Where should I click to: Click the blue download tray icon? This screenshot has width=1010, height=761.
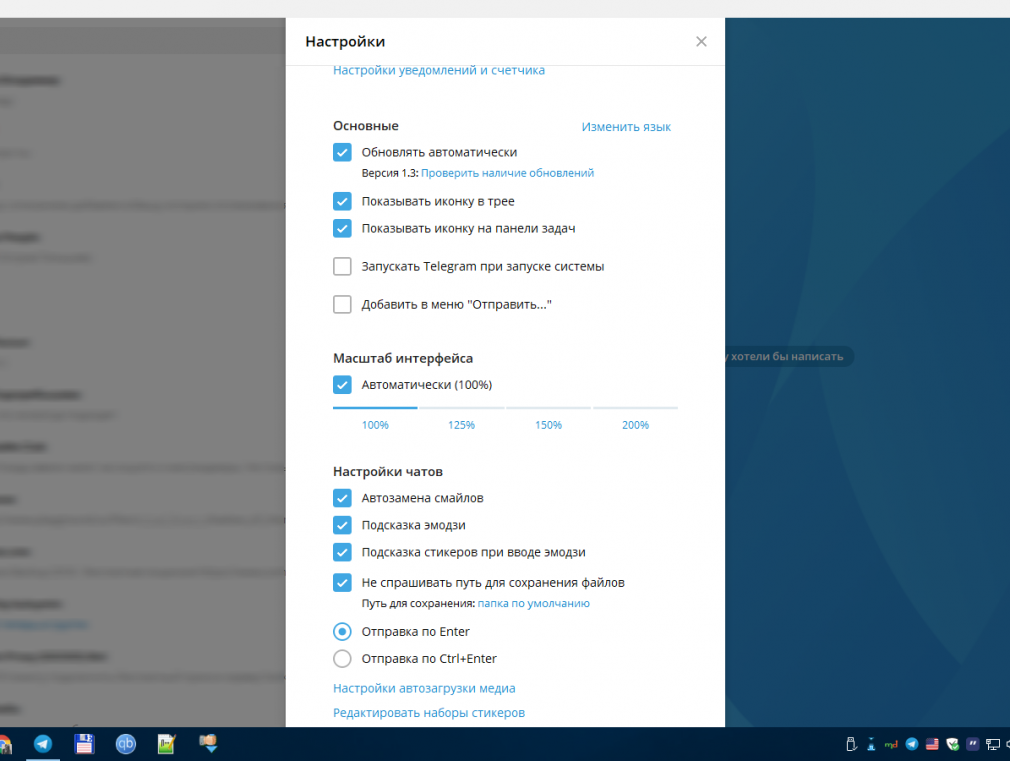(871, 744)
